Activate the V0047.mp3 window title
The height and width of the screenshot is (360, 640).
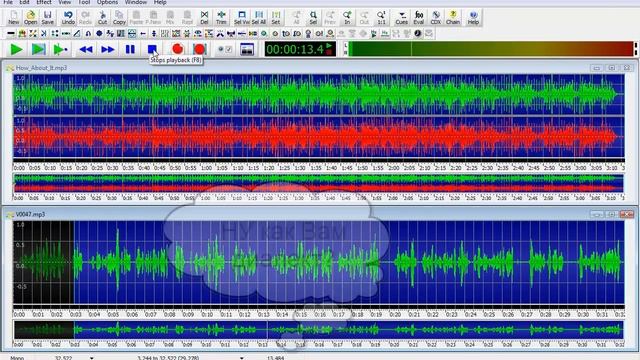click(30, 214)
